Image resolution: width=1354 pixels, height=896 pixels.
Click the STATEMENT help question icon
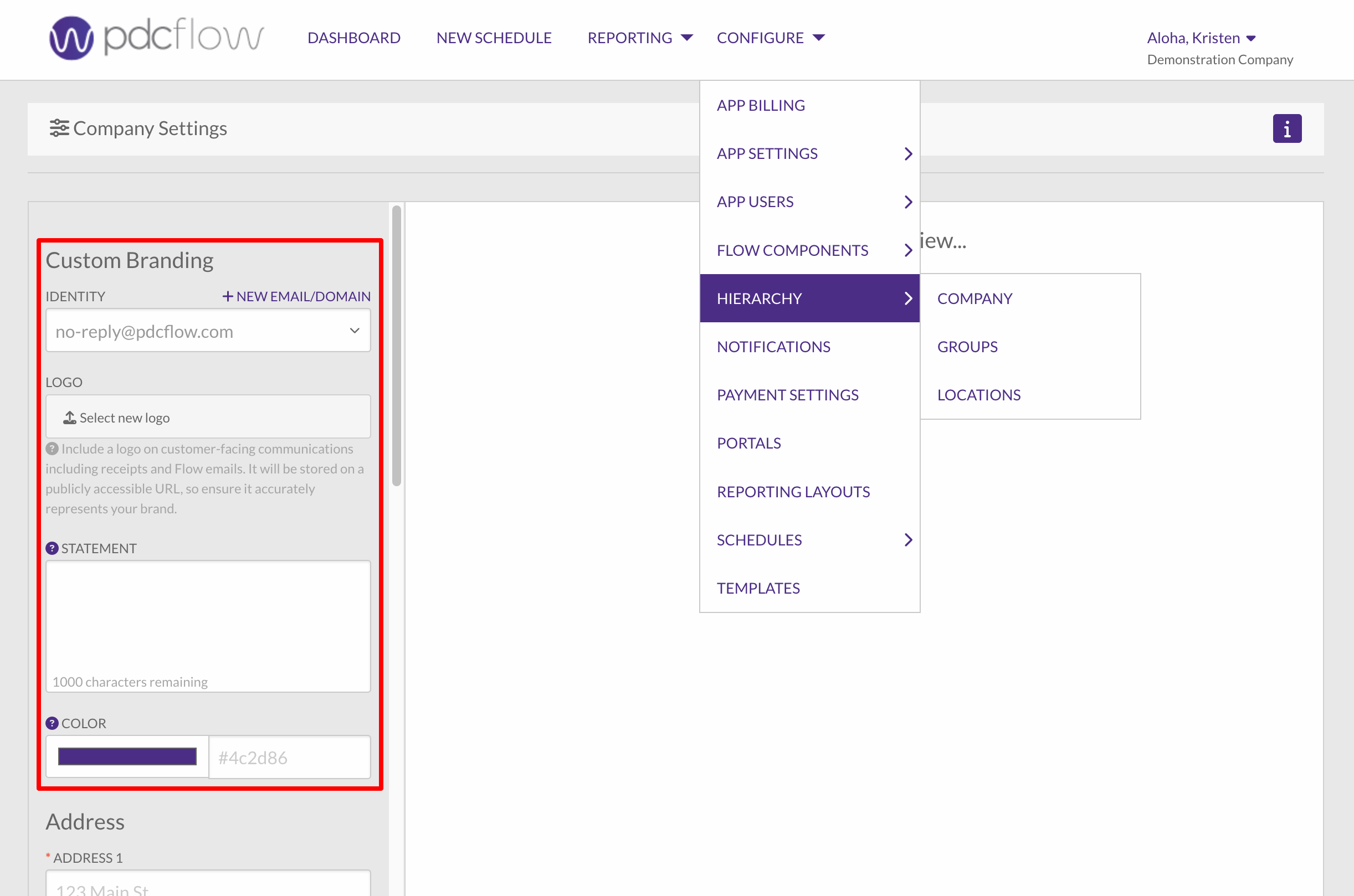tap(52, 548)
